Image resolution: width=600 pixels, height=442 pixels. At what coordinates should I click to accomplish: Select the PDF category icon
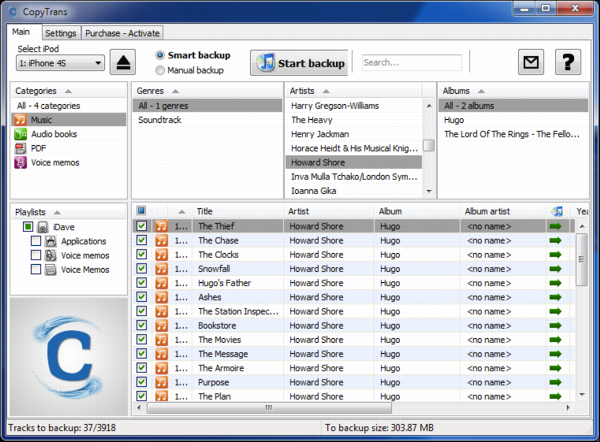(x=21, y=148)
